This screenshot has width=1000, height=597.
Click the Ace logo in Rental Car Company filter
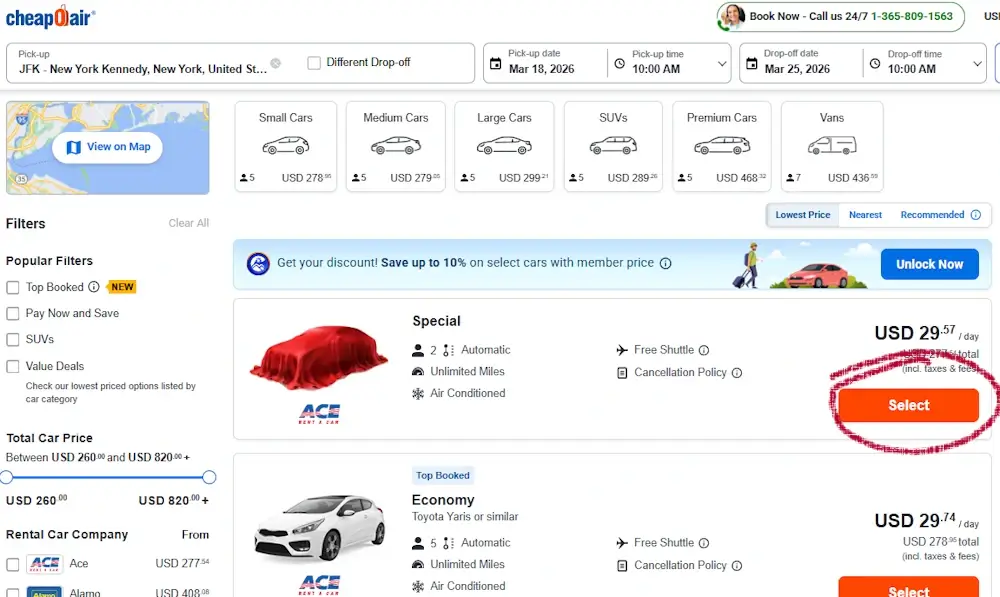[45, 564]
